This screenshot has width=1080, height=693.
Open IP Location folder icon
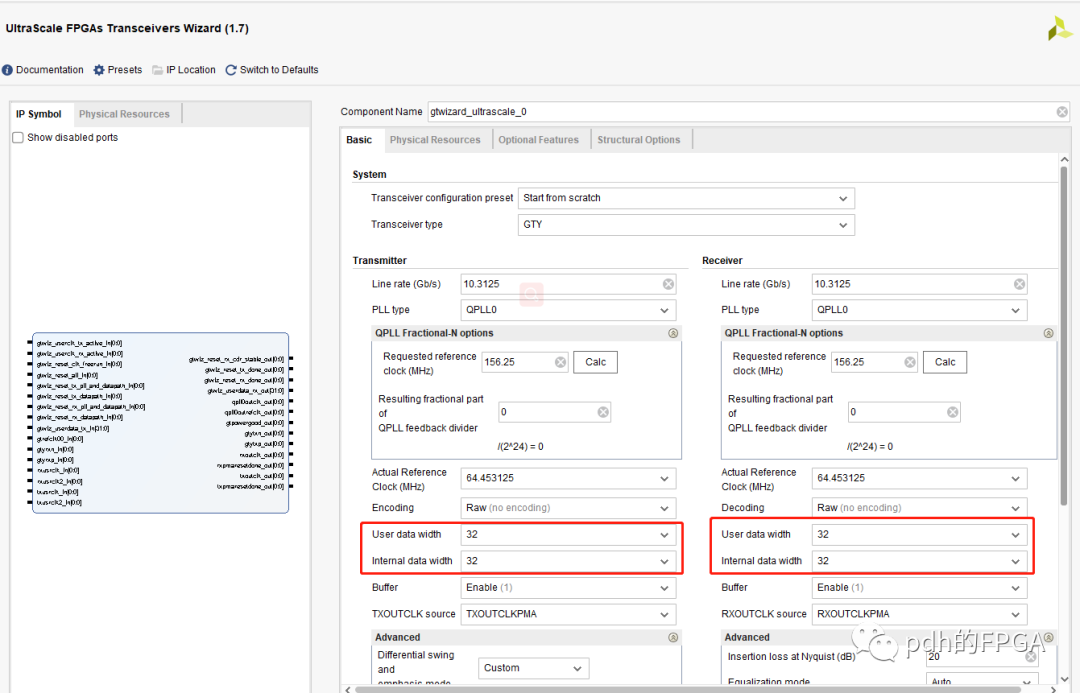158,70
